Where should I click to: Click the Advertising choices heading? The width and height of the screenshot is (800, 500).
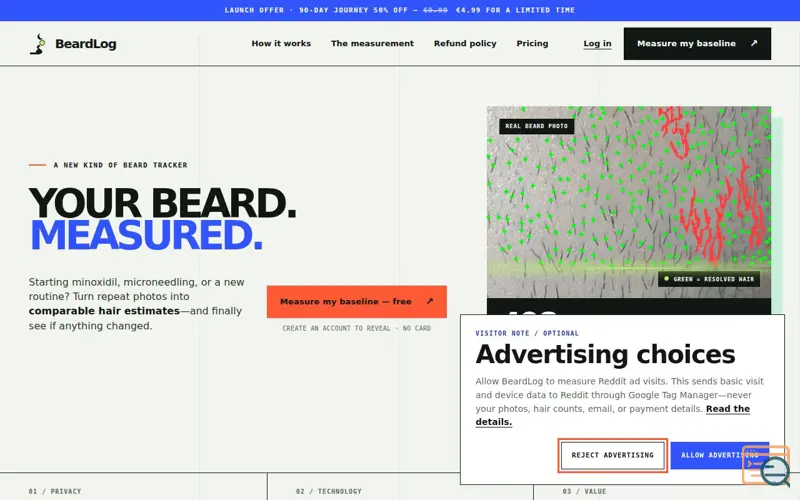(x=605, y=355)
